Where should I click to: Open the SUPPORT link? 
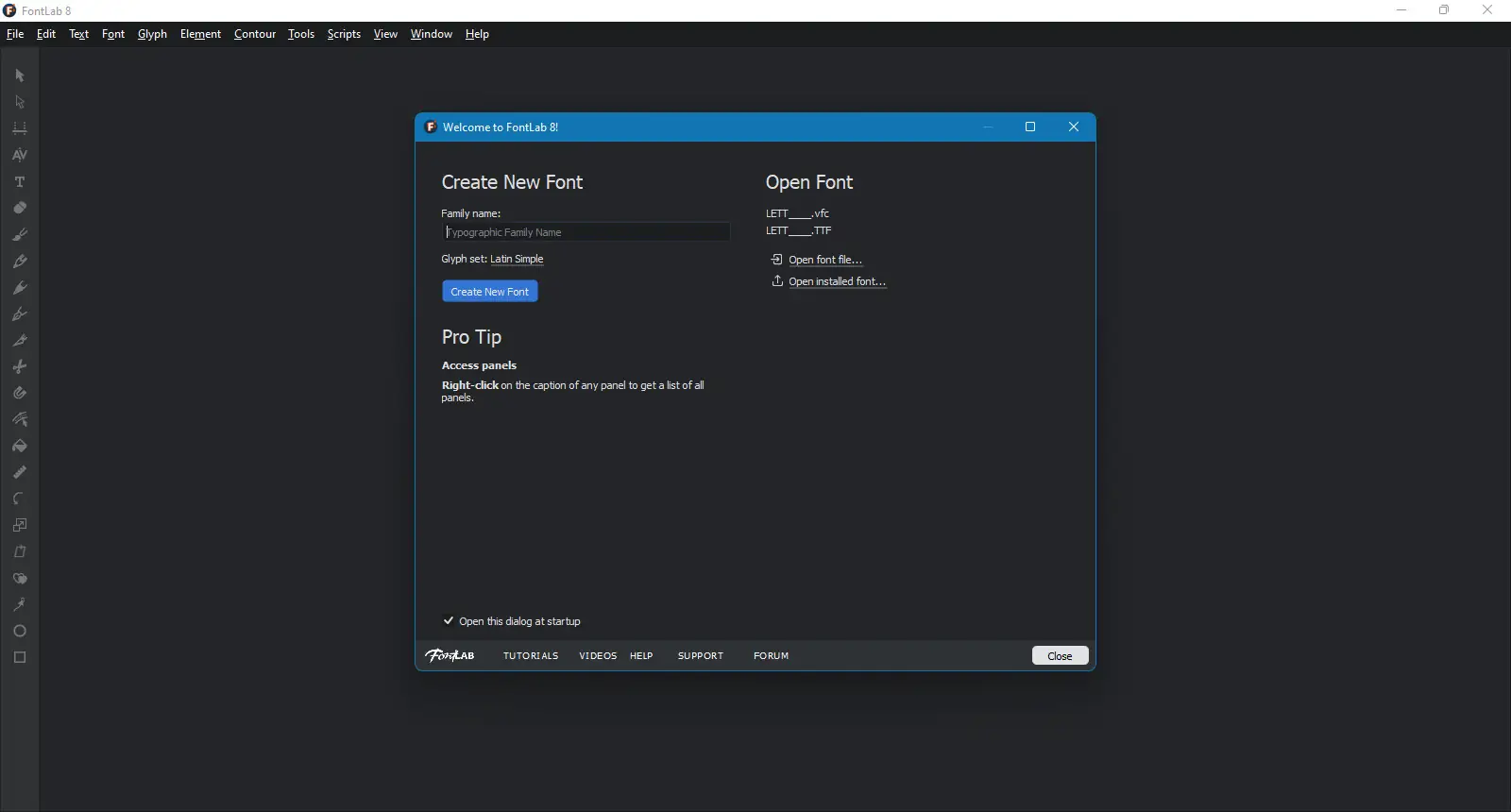(x=701, y=656)
